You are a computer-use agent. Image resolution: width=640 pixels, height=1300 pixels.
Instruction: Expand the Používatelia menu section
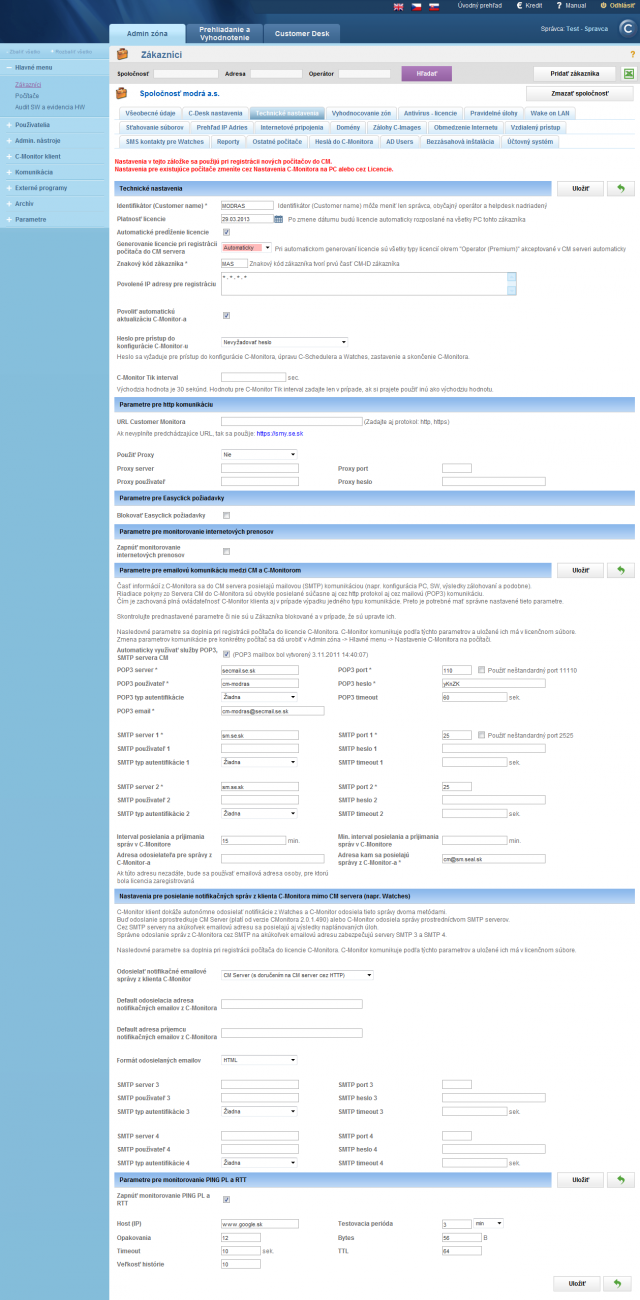tap(54, 125)
